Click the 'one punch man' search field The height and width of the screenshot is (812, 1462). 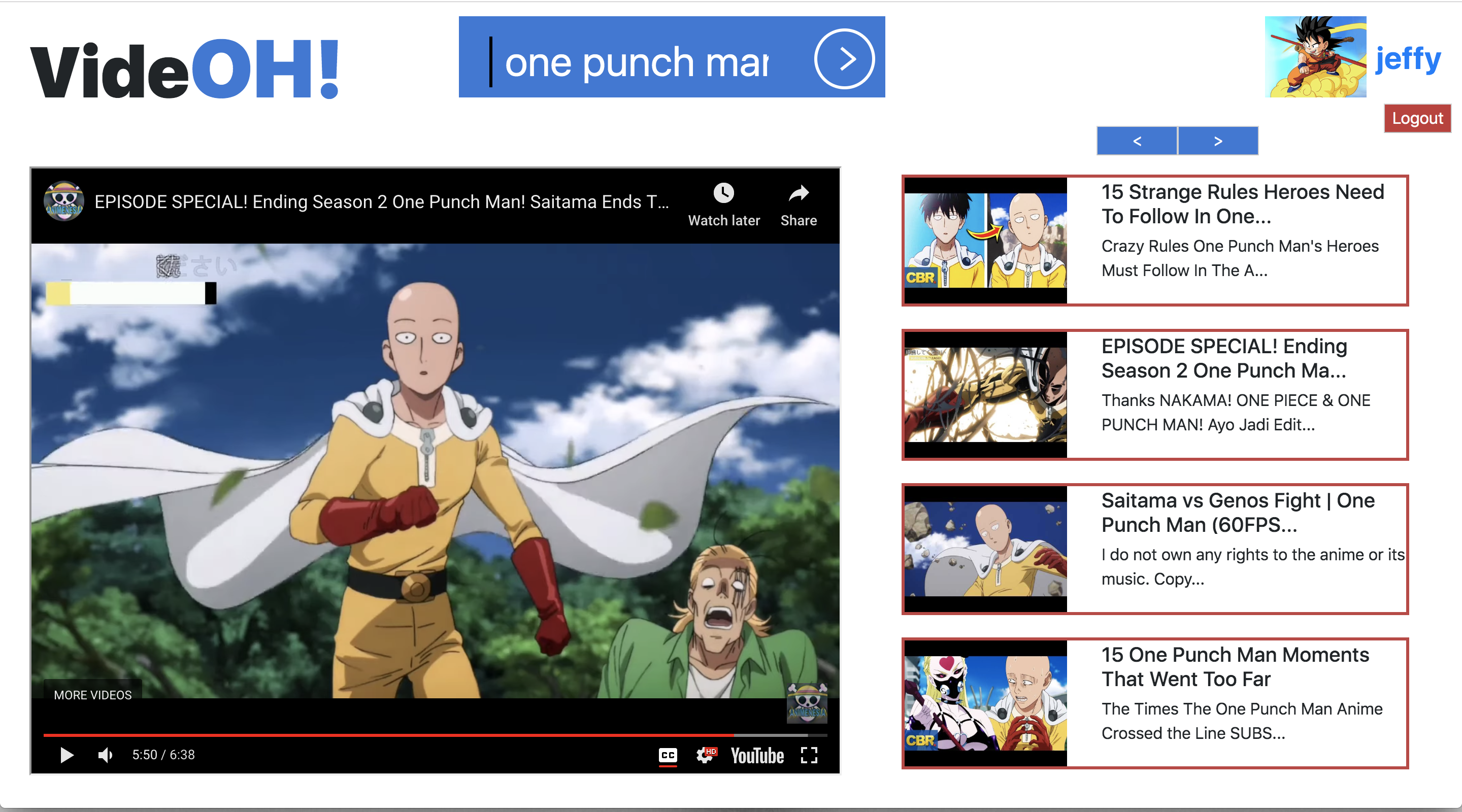click(636, 61)
